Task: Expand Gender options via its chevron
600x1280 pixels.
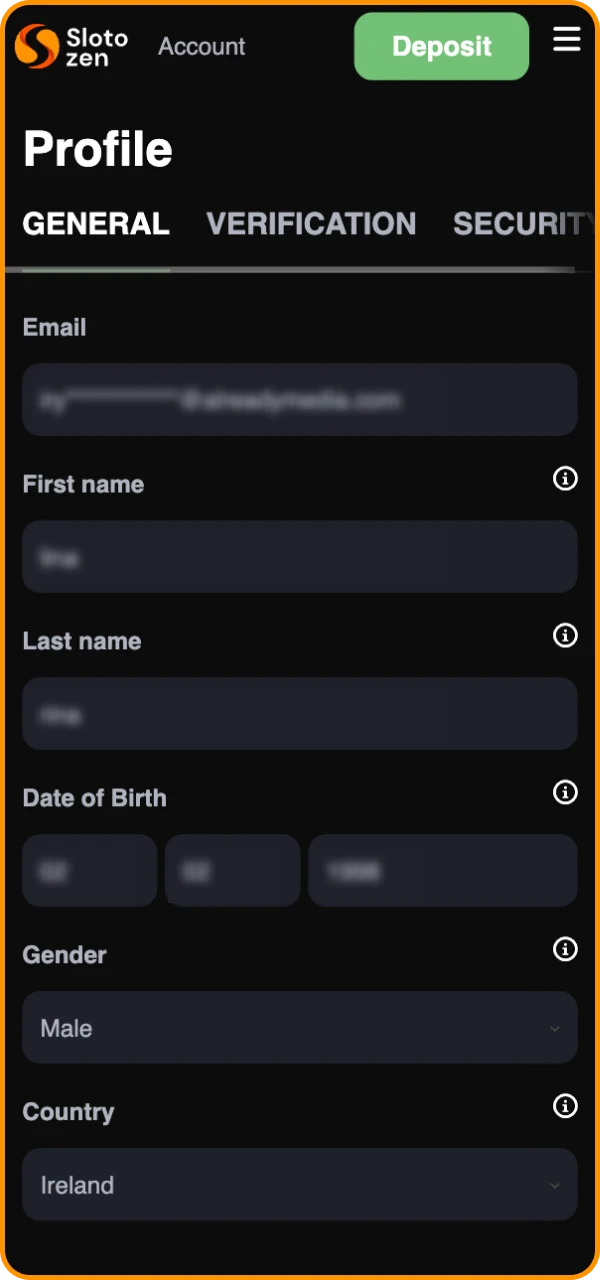Action: tap(555, 1028)
